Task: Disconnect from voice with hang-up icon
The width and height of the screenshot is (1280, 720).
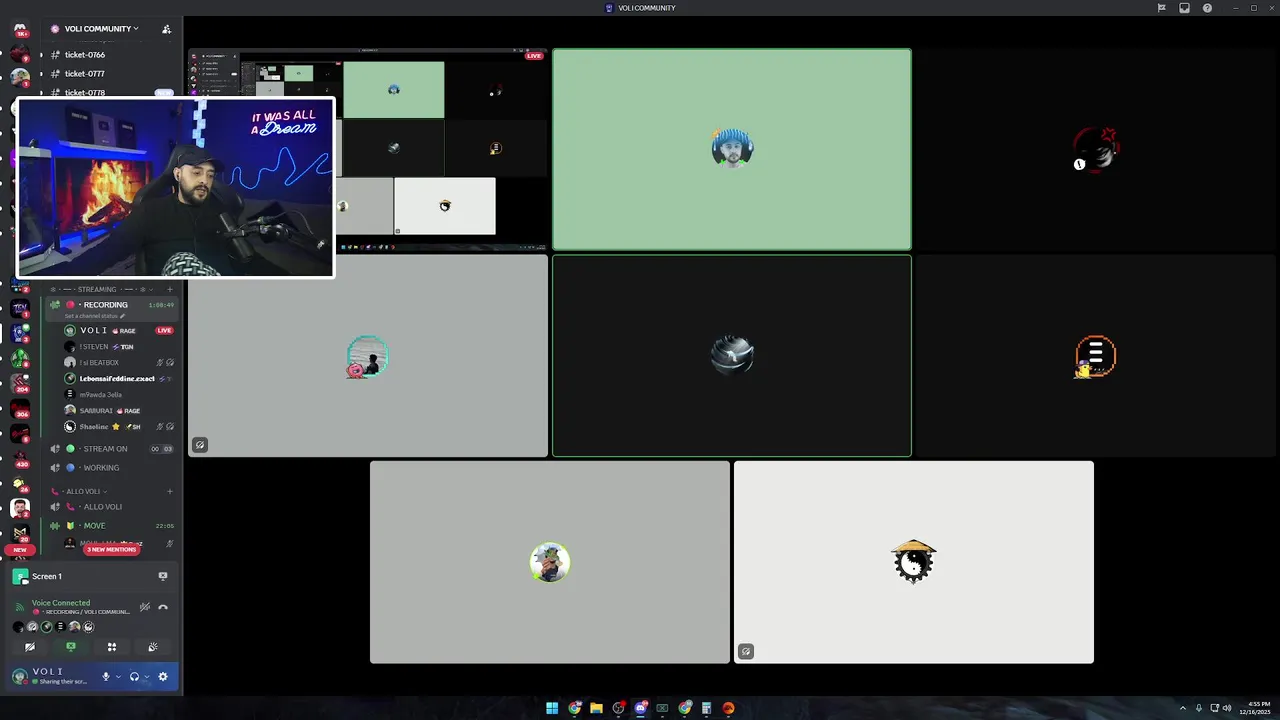Action: 163,607
